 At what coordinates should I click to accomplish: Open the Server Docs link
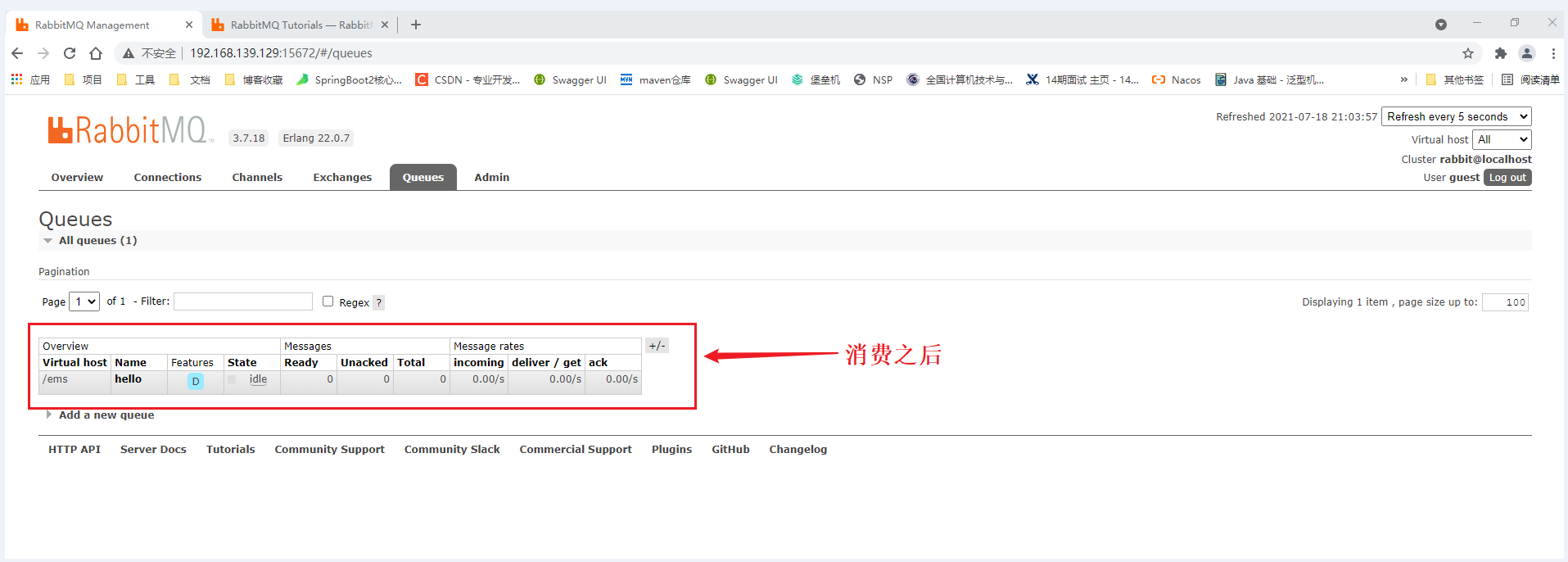tap(153, 449)
